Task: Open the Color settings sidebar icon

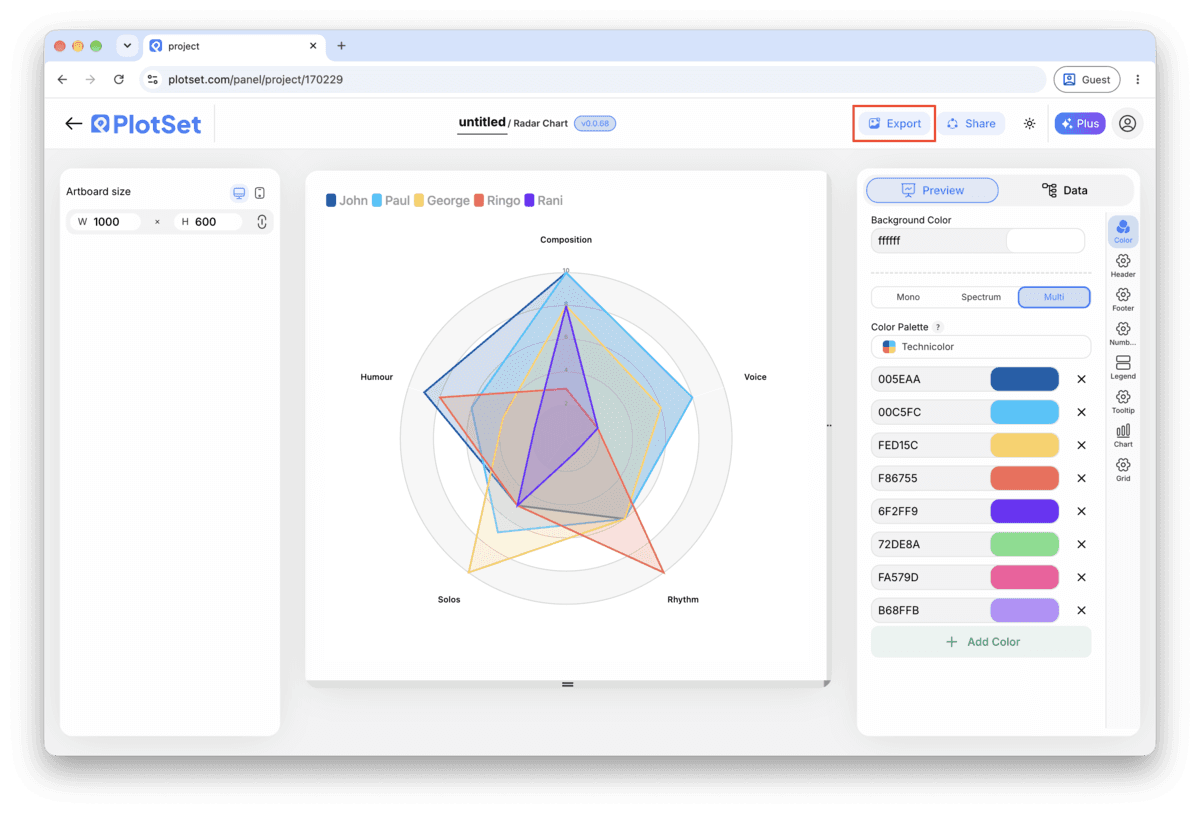Action: tap(1123, 232)
